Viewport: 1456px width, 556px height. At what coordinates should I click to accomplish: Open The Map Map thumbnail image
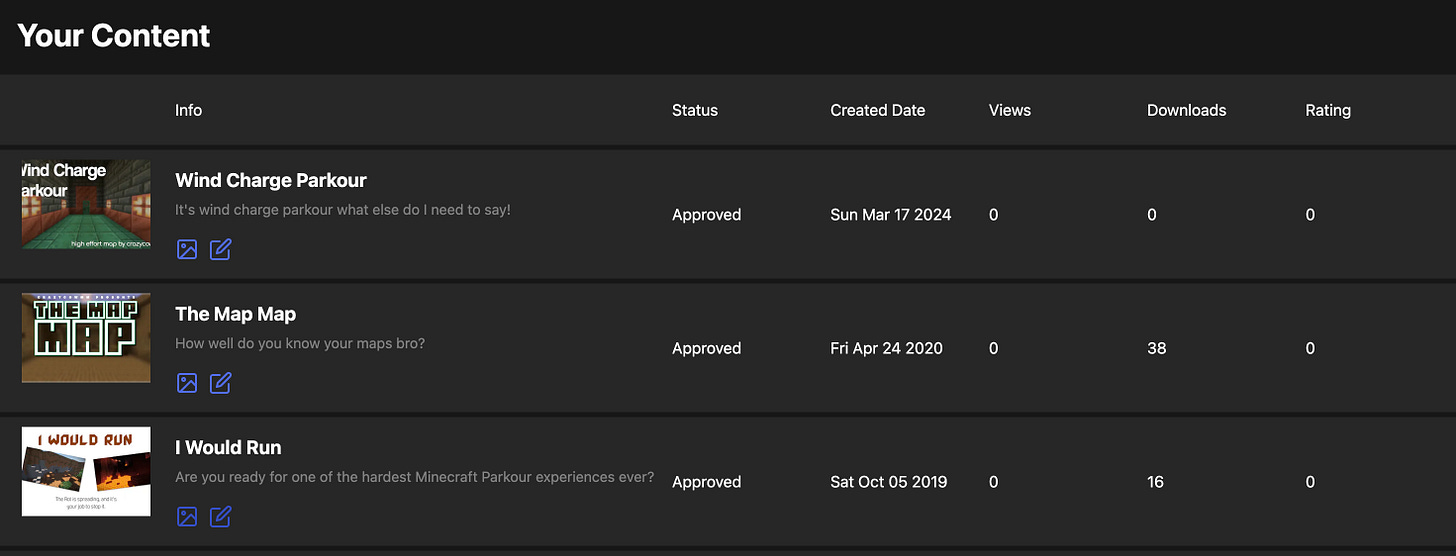point(86,338)
